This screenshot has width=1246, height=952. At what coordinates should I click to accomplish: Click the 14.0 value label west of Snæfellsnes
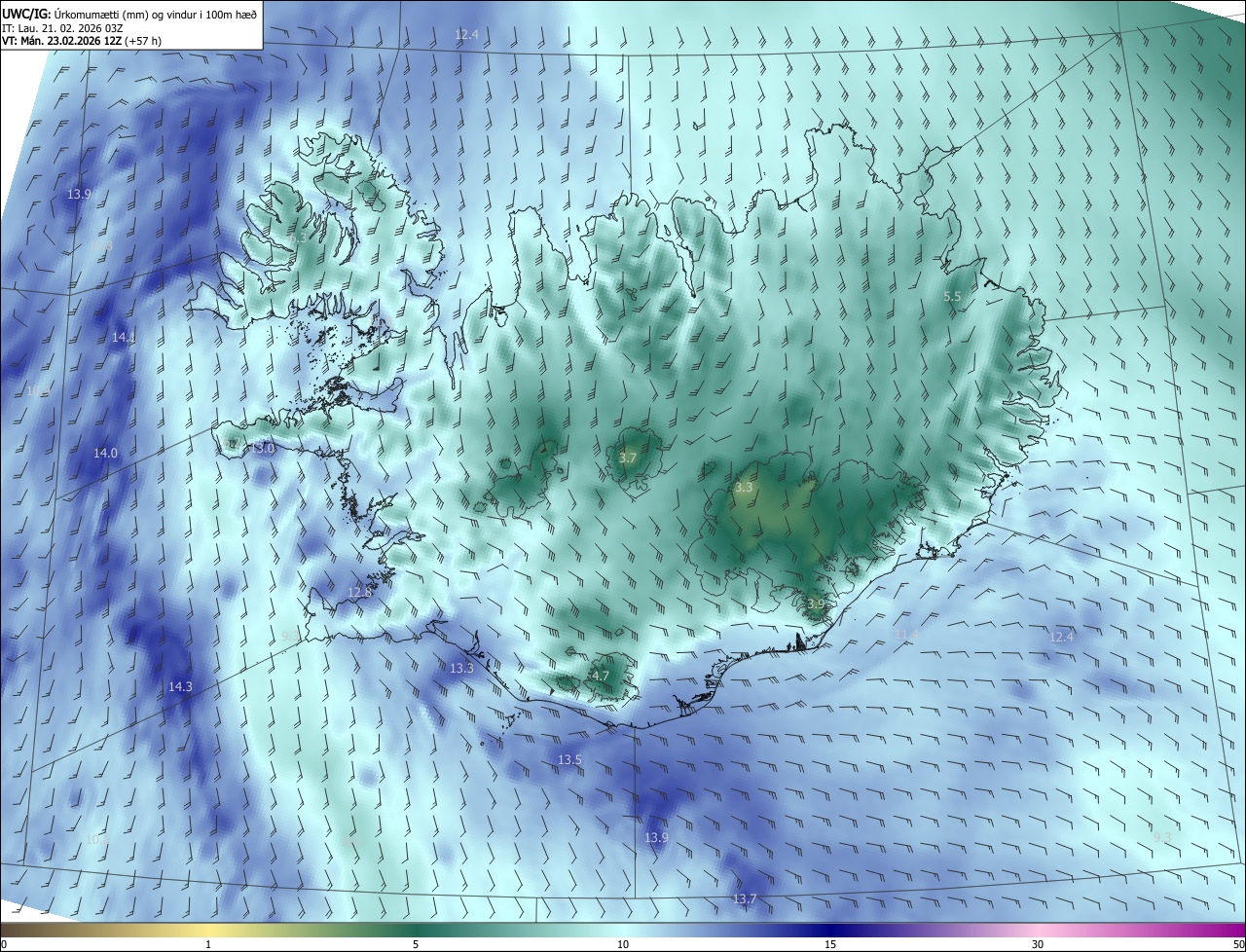(105, 453)
